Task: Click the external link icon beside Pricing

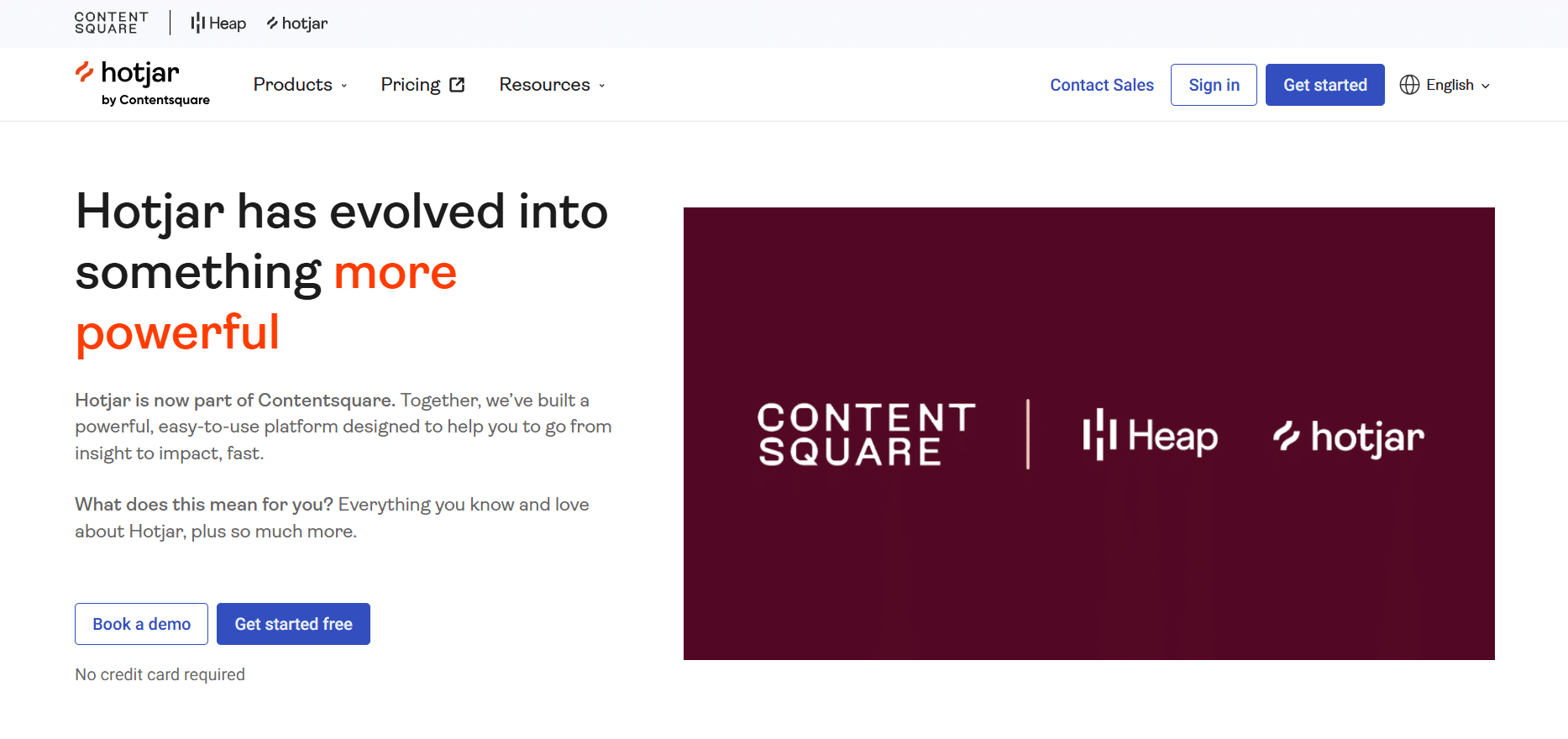Action: tap(458, 85)
